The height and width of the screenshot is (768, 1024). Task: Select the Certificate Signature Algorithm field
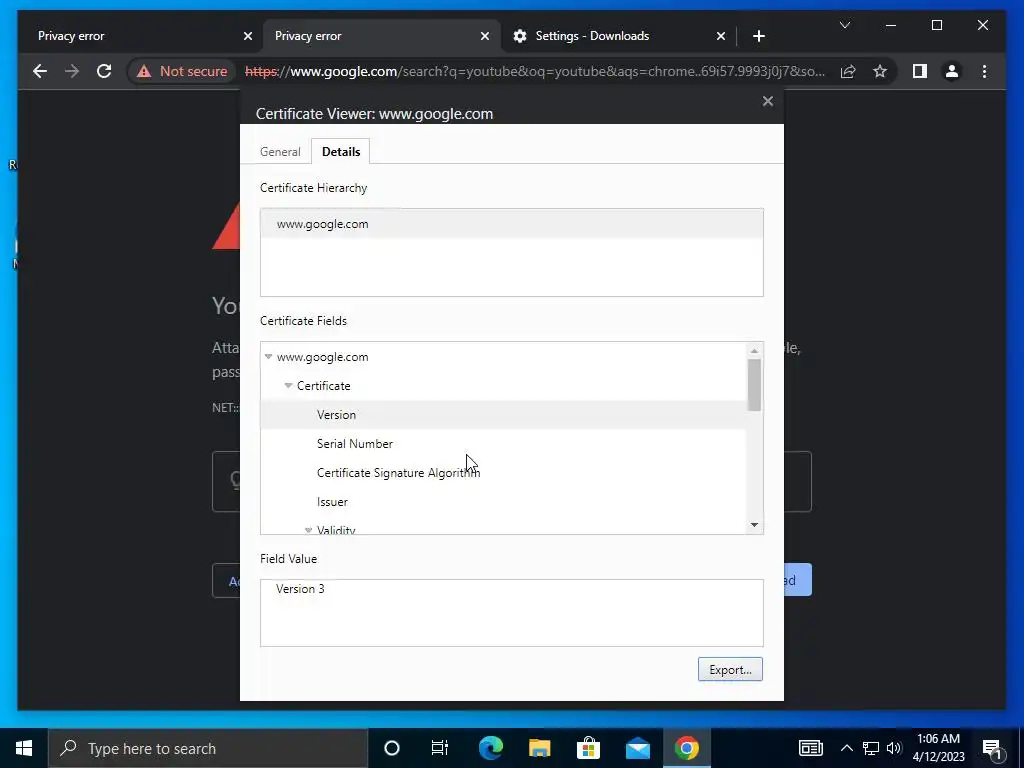tap(503, 472)
